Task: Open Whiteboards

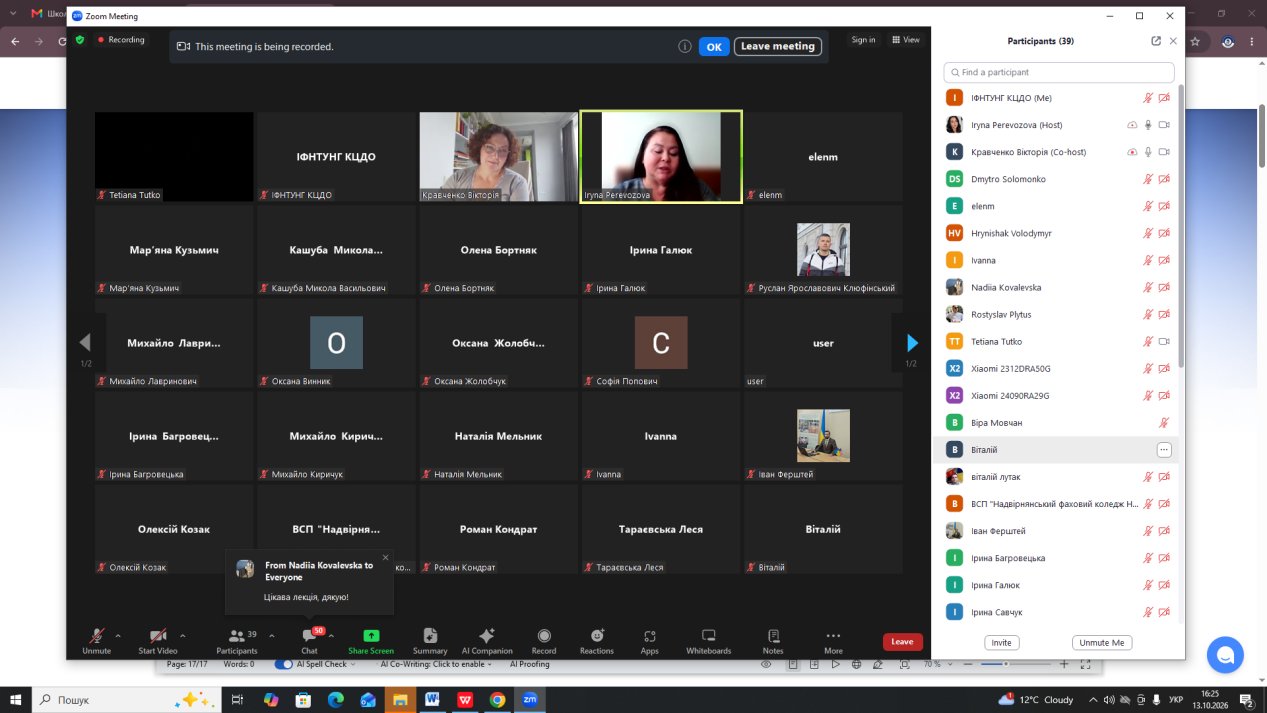Action: click(709, 640)
